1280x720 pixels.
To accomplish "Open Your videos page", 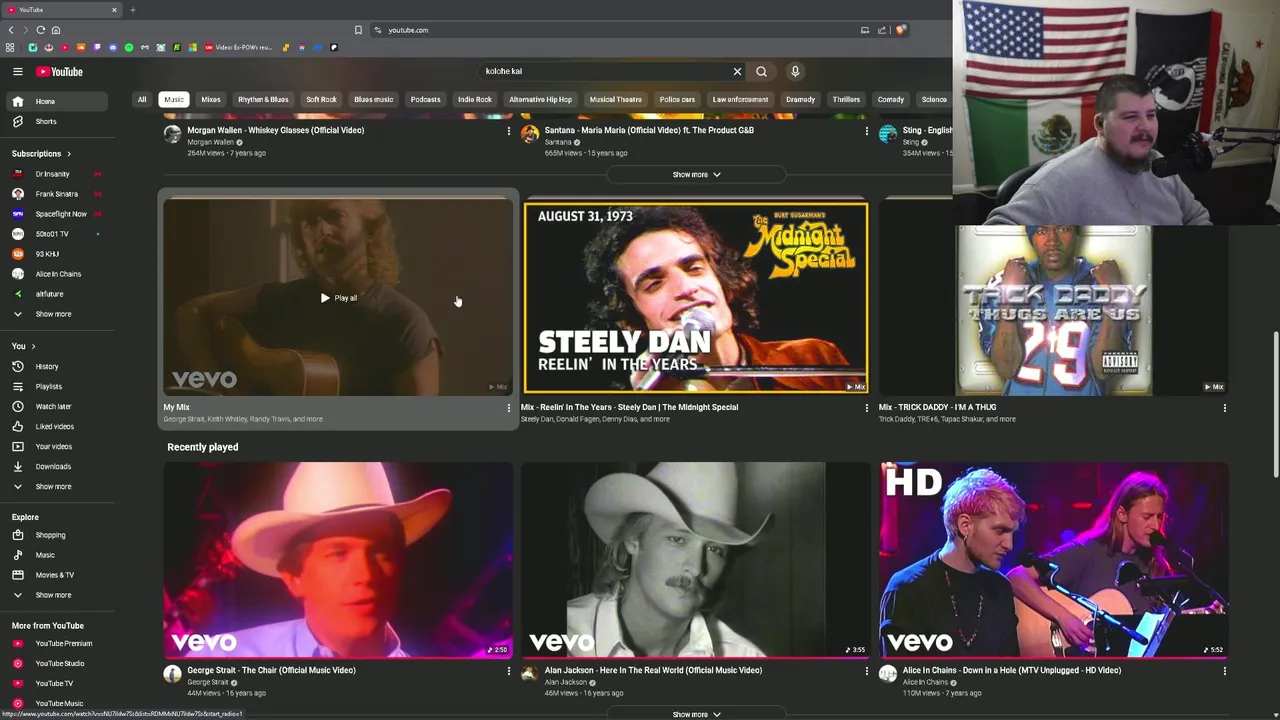I will (55, 446).
